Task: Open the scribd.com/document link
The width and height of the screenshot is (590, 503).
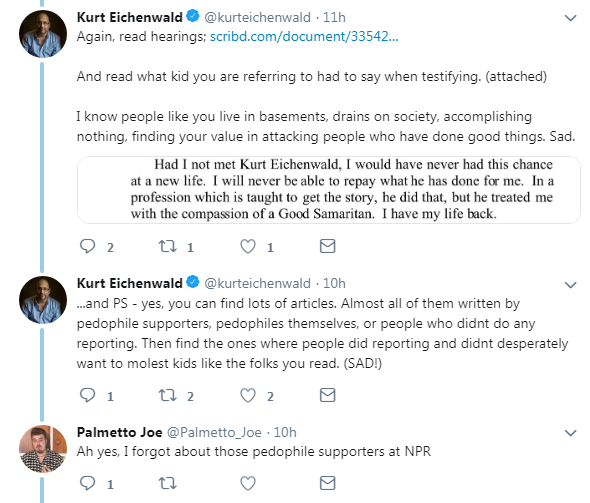Action: [x=304, y=36]
